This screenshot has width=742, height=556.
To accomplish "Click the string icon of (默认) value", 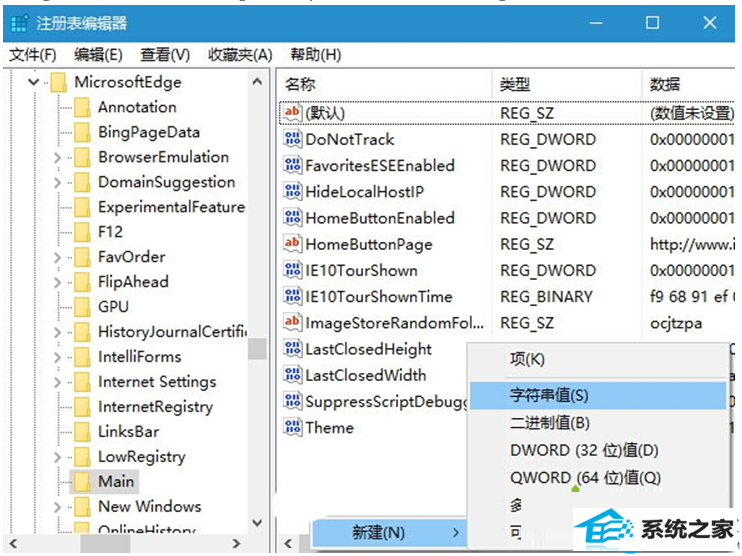I will coord(292,113).
